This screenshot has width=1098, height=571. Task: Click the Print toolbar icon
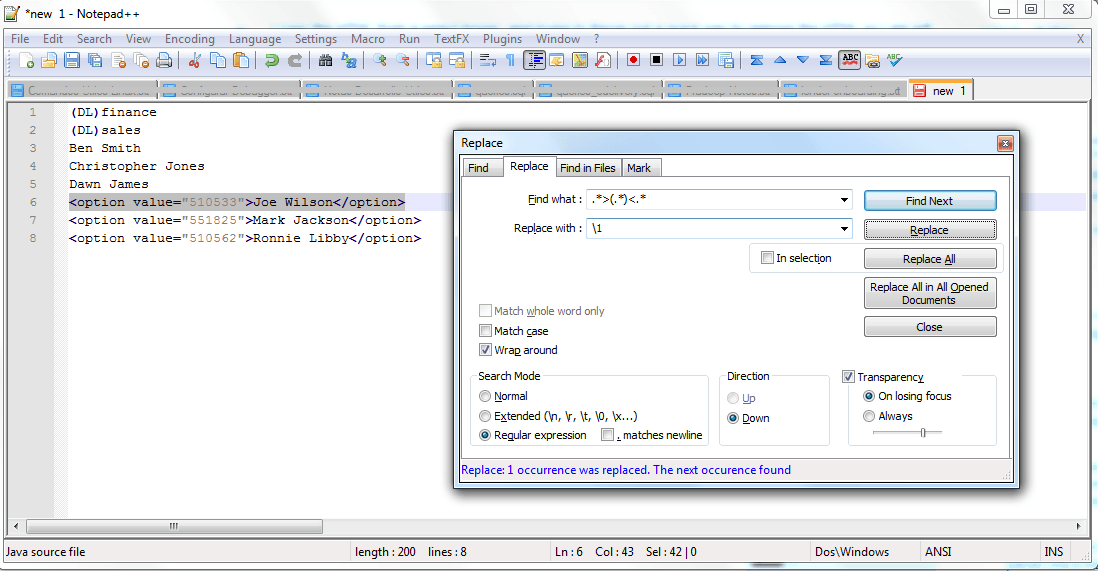pos(164,60)
